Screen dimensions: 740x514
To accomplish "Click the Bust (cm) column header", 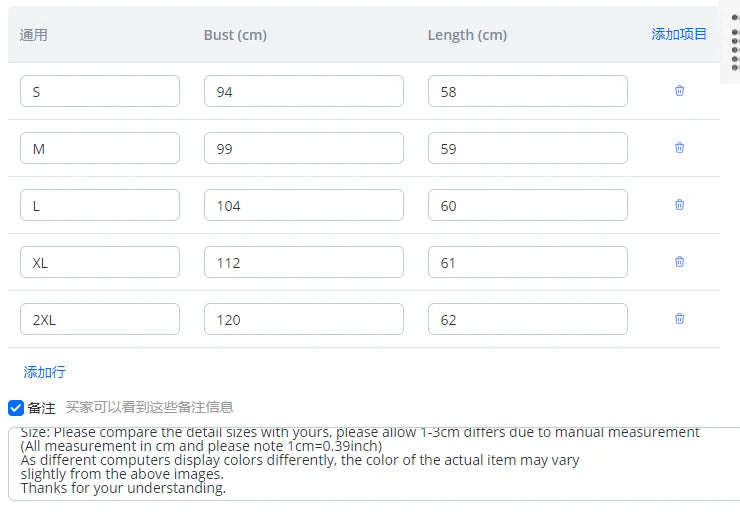I will click(235, 35).
